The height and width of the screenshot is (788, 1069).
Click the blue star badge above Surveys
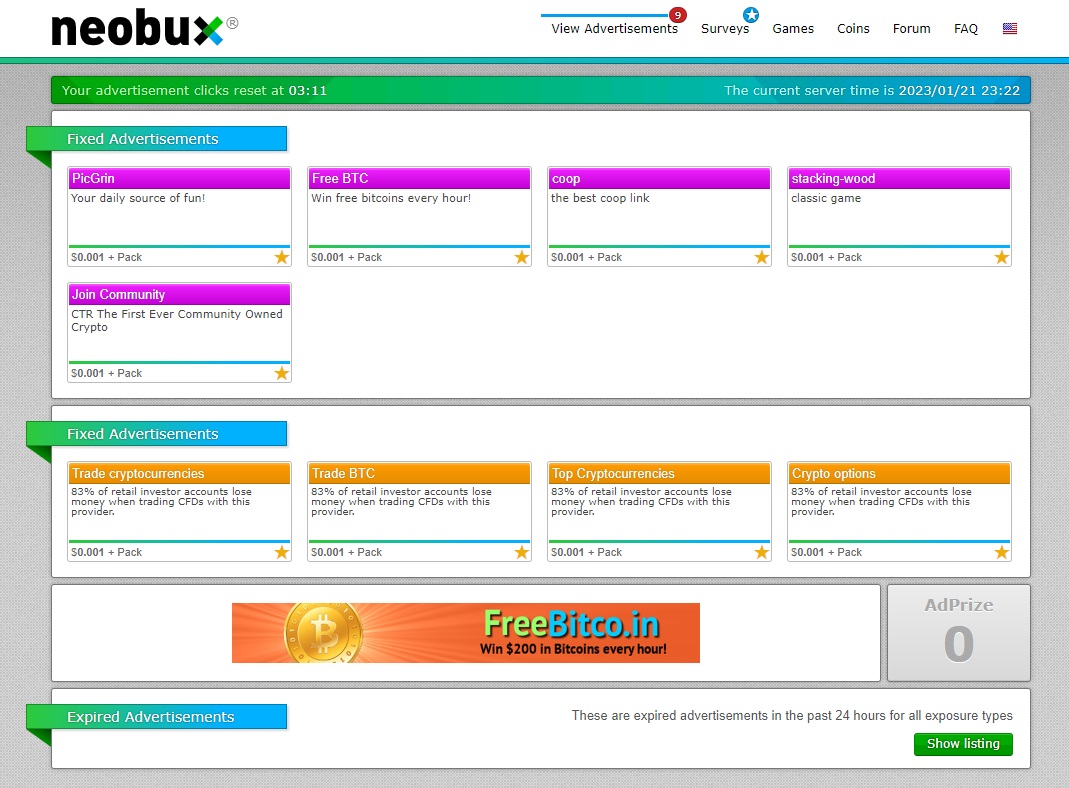point(751,14)
